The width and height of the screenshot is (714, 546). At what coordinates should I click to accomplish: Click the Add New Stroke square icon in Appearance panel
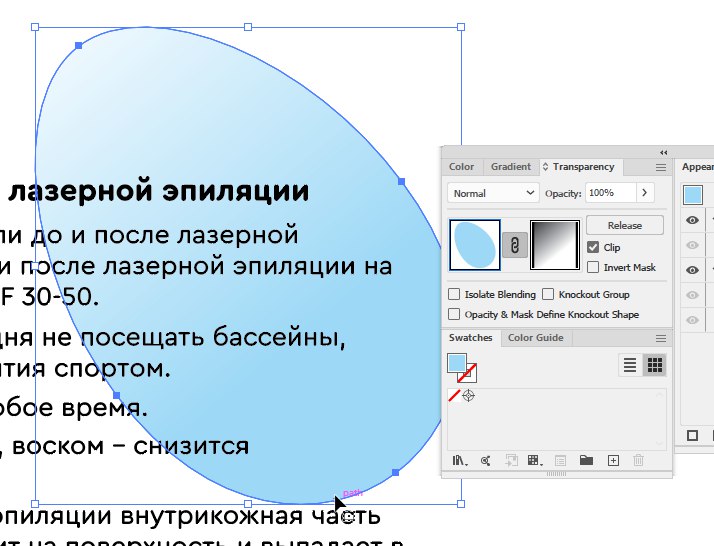pos(692,435)
